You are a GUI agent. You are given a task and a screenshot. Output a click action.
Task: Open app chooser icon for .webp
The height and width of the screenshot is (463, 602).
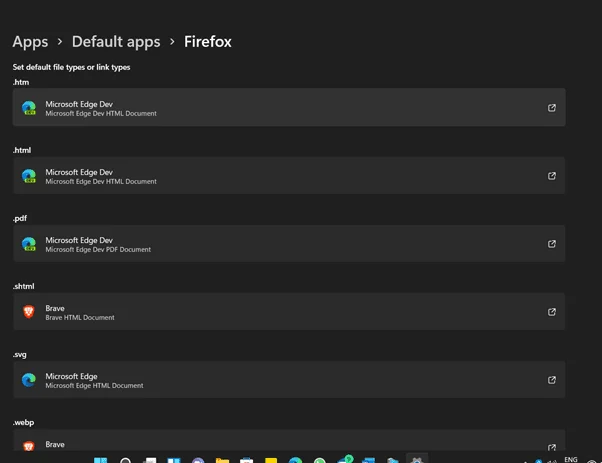(552, 447)
